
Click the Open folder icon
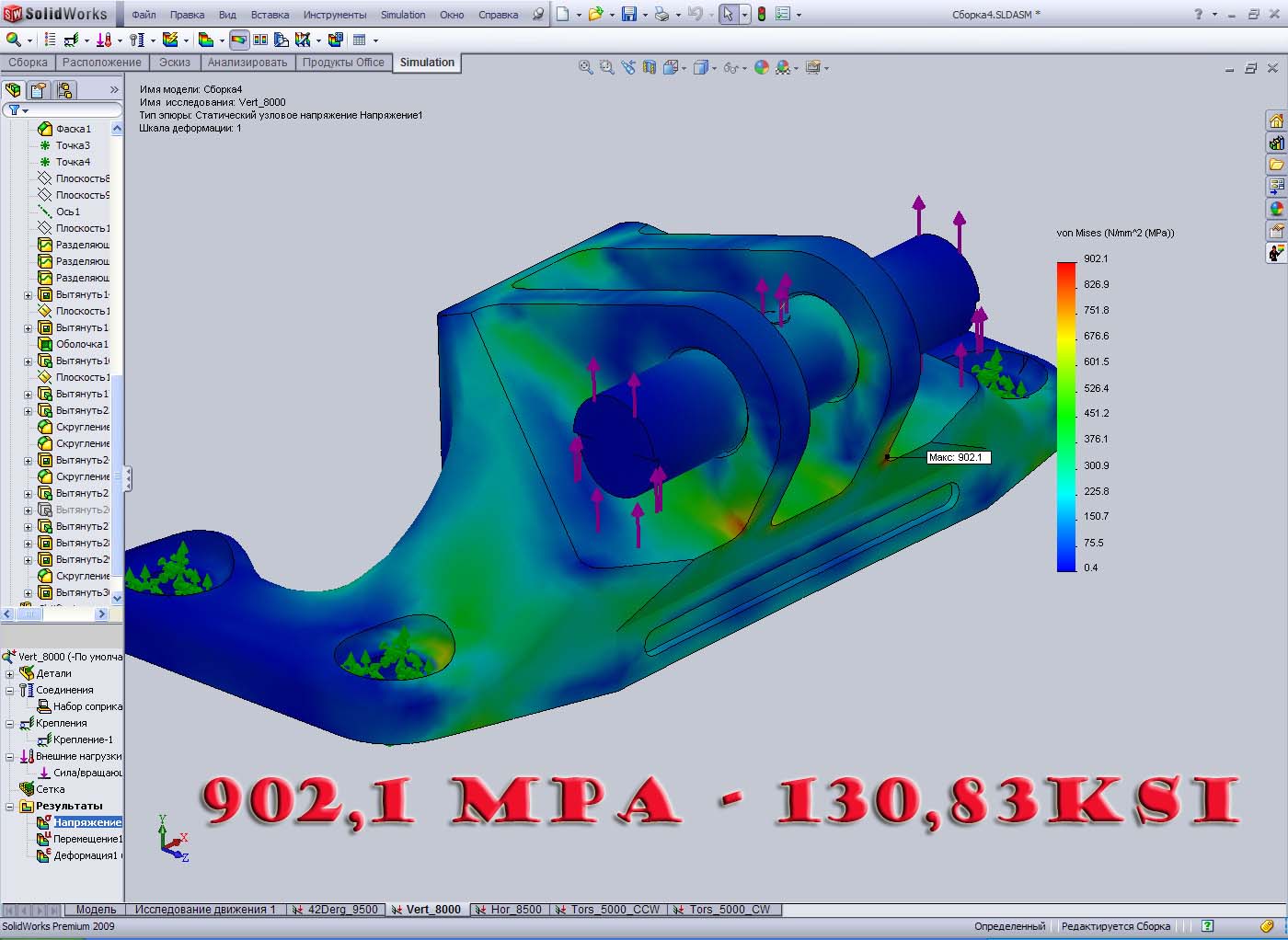coord(595,14)
